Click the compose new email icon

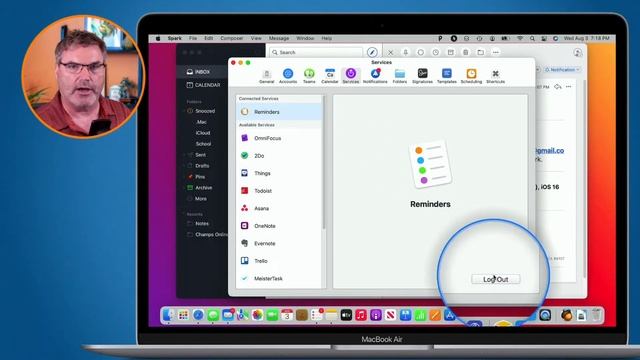pos(371,52)
